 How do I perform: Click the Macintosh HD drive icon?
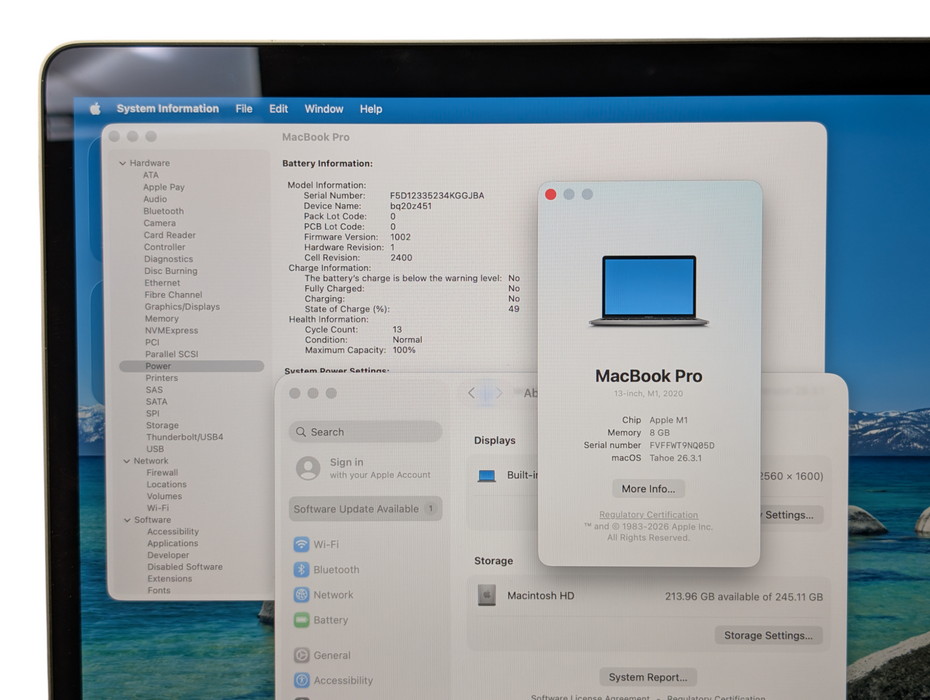tap(486, 595)
